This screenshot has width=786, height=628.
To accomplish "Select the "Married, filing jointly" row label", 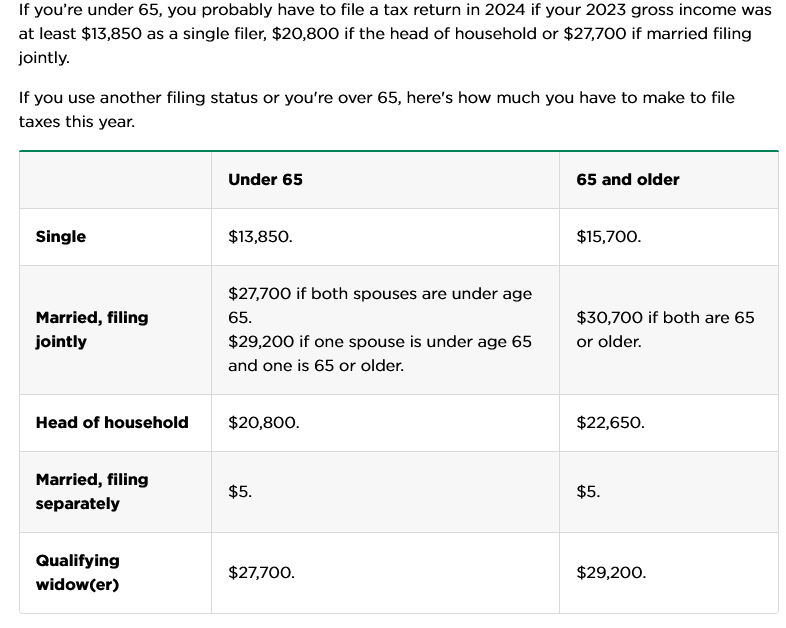I will point(92,330).
